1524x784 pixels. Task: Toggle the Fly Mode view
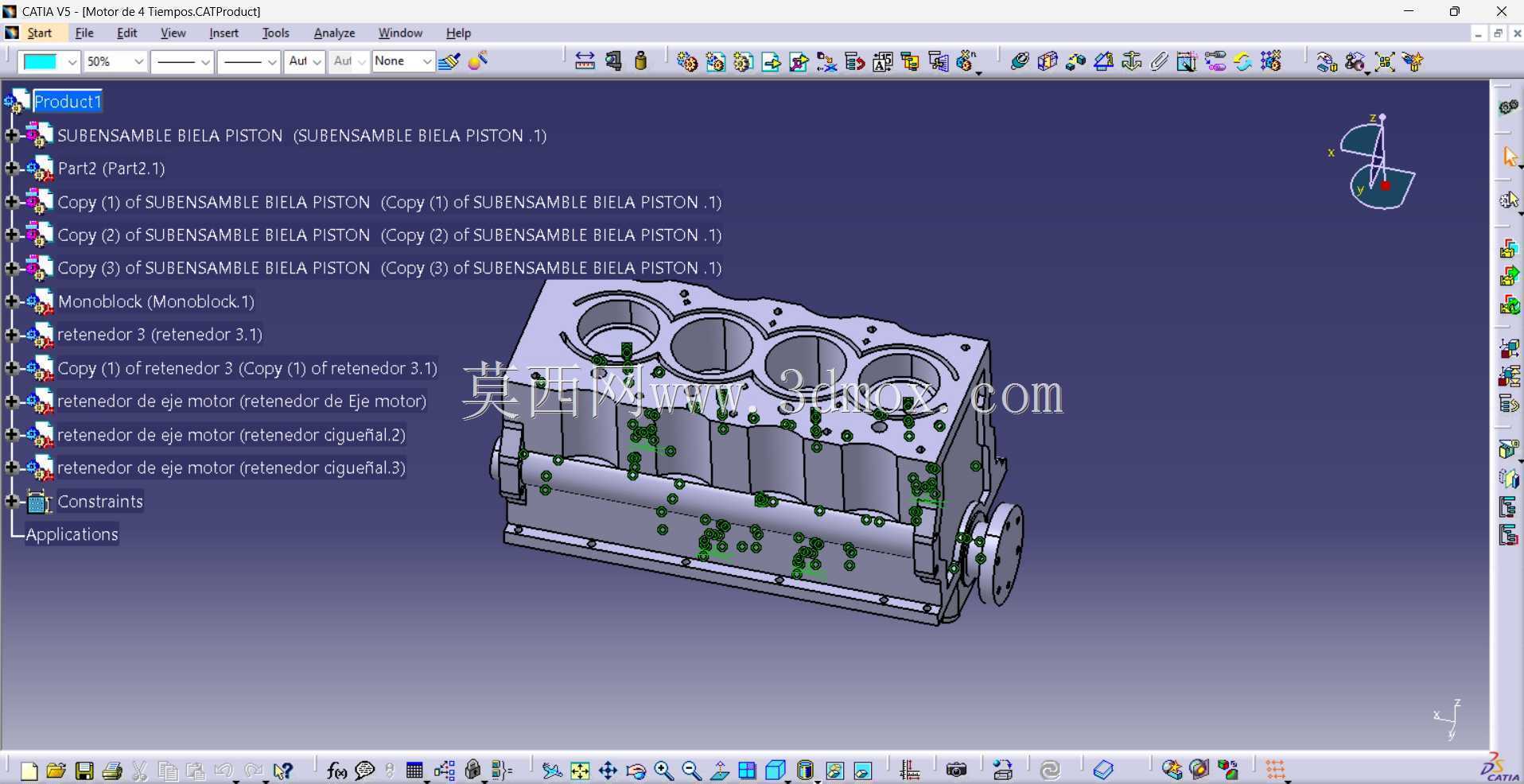tap(552, 770)
